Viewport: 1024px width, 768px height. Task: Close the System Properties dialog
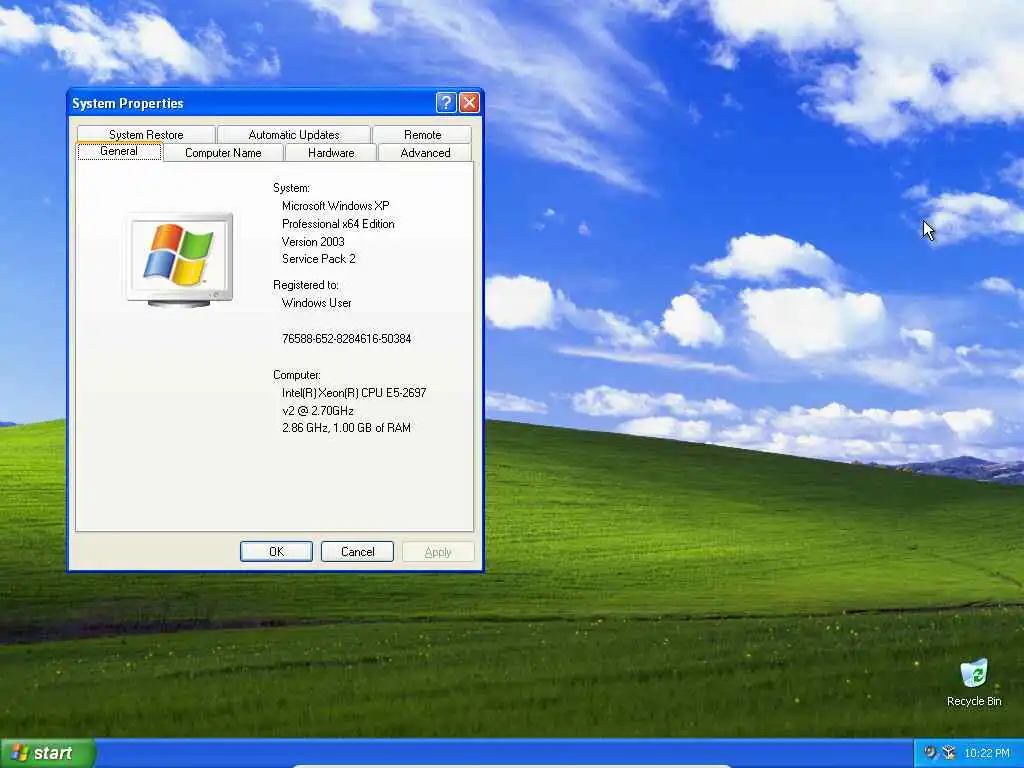click(470, 103)
